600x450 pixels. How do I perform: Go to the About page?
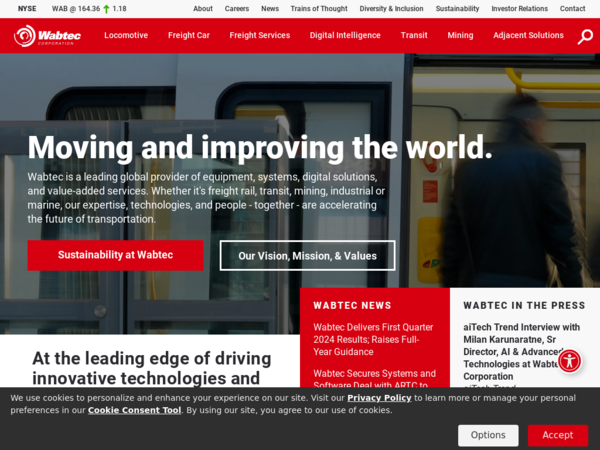coord(203,8)
